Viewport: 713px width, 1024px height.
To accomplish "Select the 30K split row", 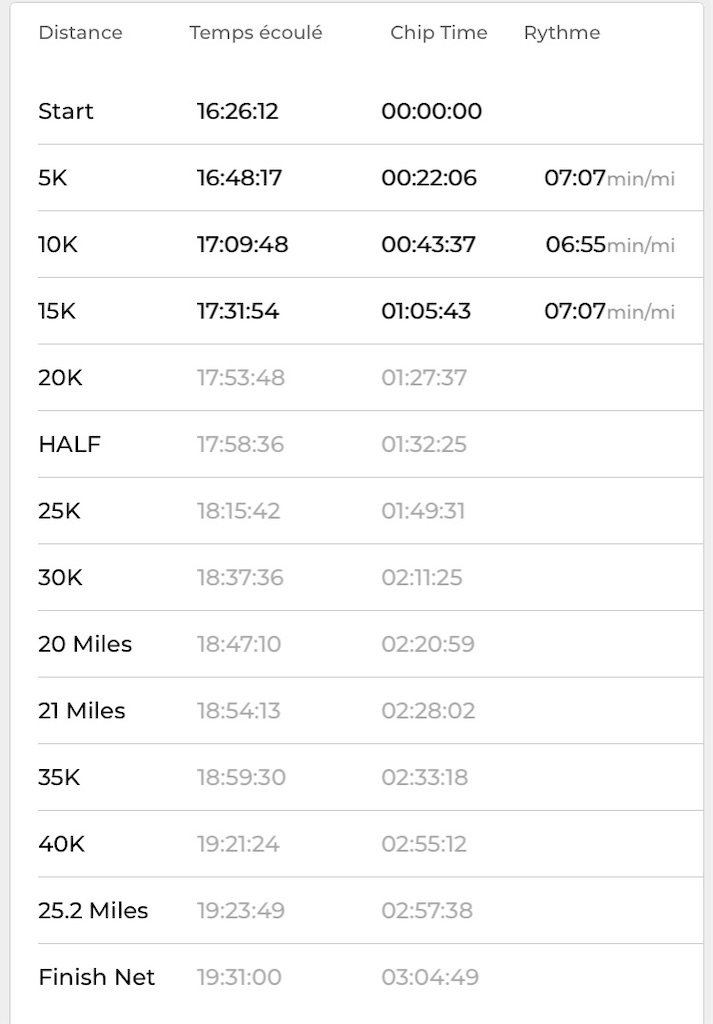I will 370,577.
